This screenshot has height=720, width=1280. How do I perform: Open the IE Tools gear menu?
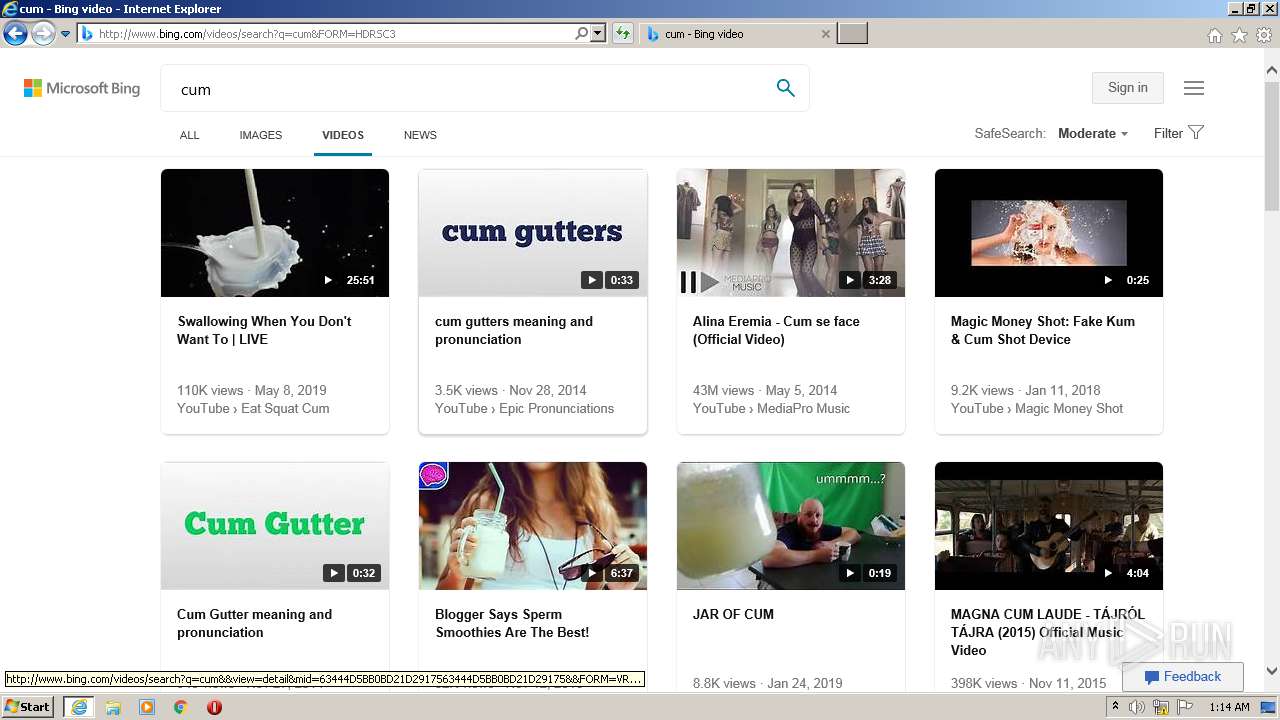1264,35
